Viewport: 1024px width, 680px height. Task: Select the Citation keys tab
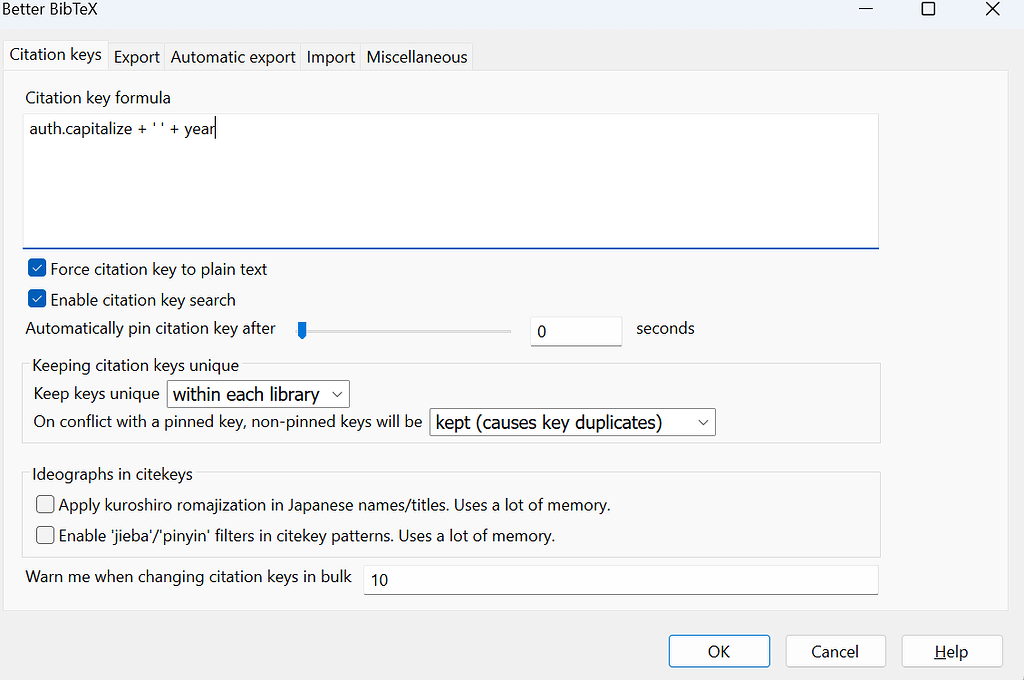pos(55,55)
